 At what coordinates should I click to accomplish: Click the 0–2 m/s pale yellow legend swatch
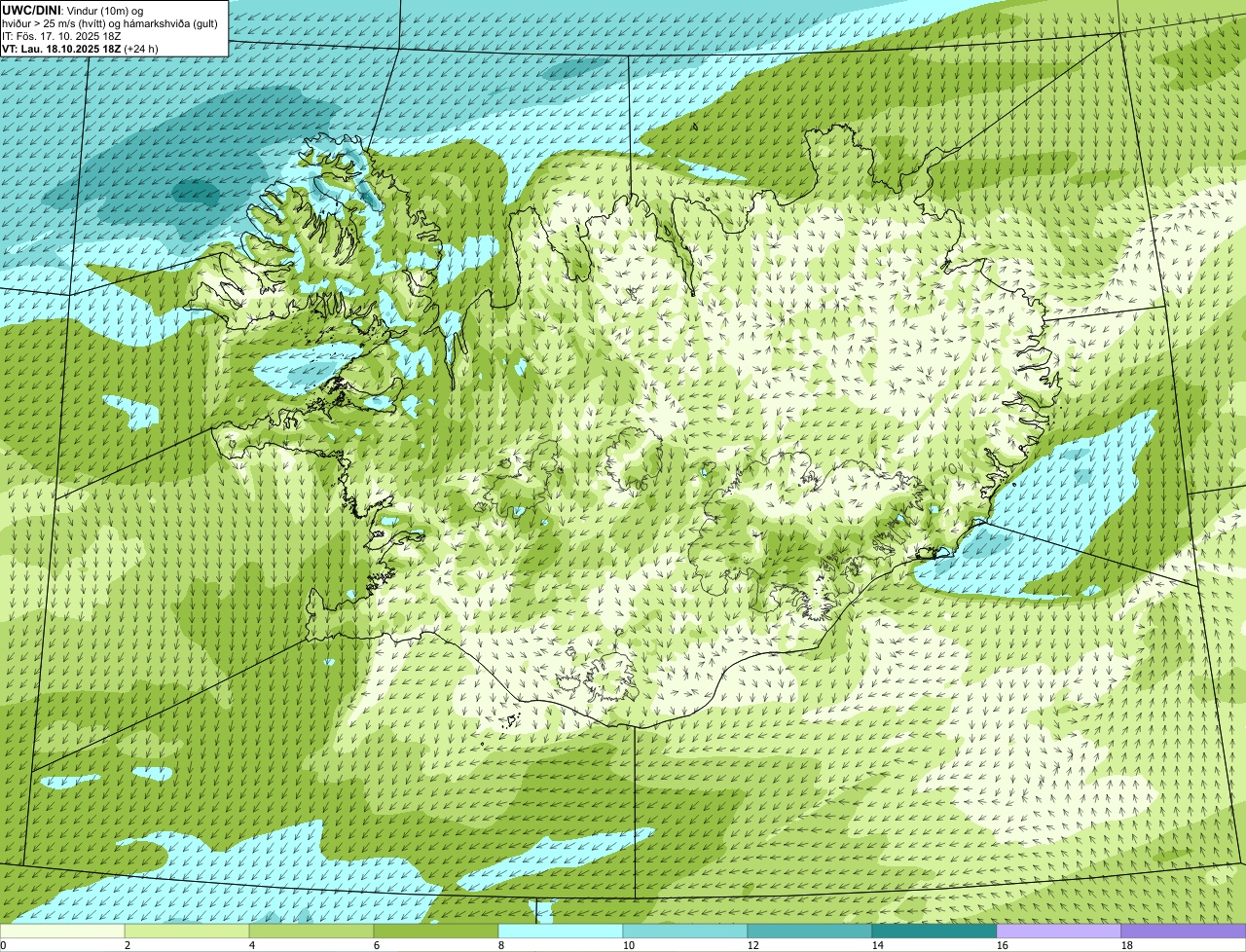[62, 932]
